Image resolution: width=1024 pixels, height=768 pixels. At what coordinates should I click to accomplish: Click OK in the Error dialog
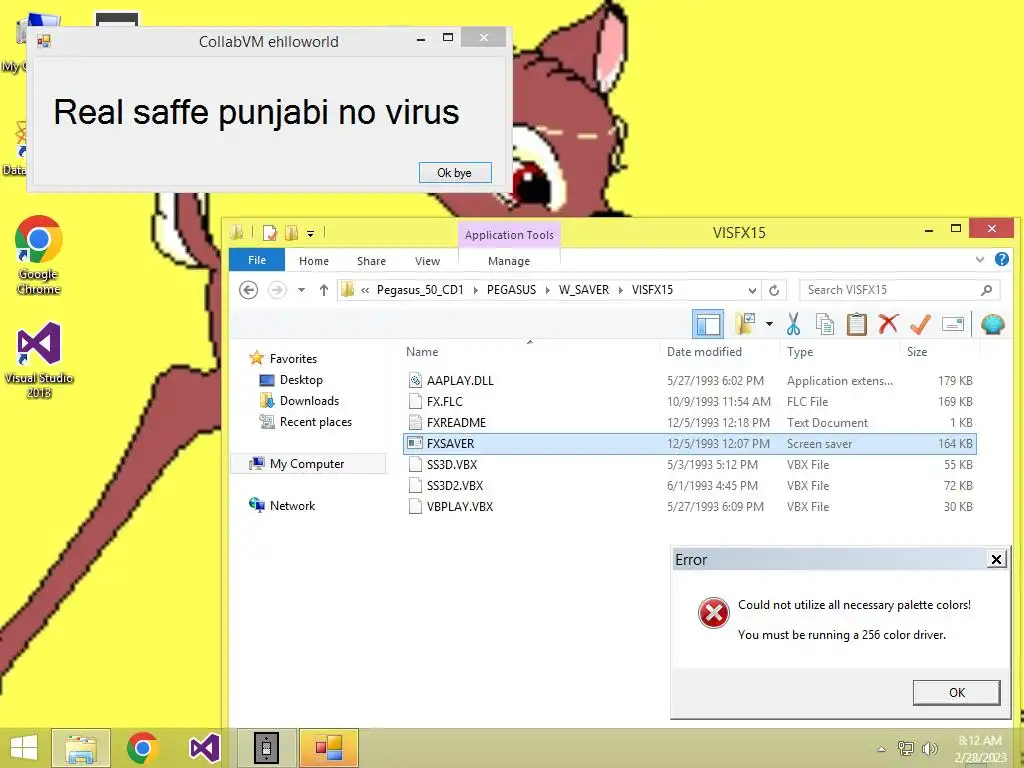tap(956, 692)
